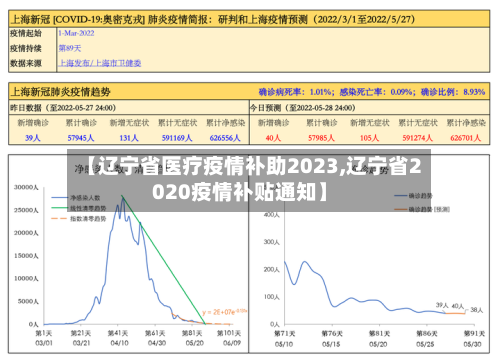Select the 今日预测 (至2022-05-28 24:00) heading
The image size is (500, 362).
point(303,108)
